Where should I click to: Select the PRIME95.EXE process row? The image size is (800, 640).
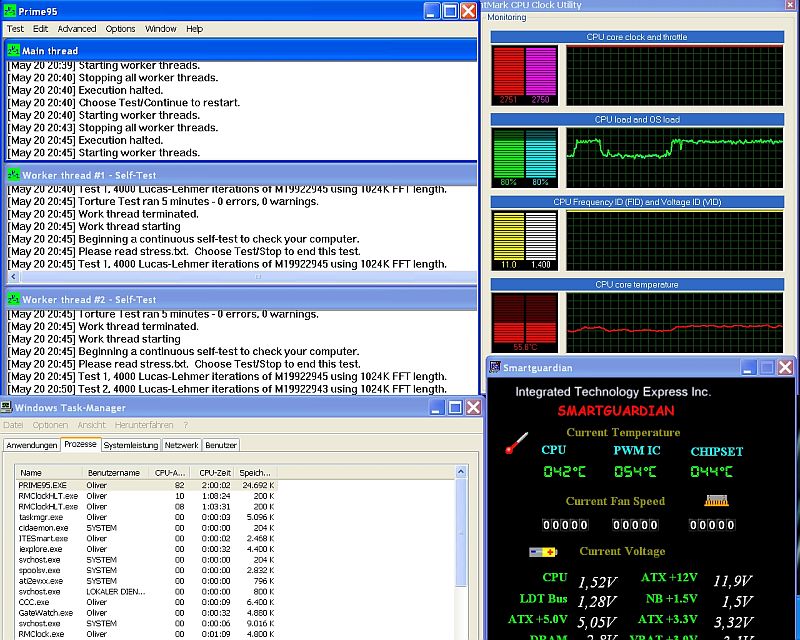click(147, 485)
